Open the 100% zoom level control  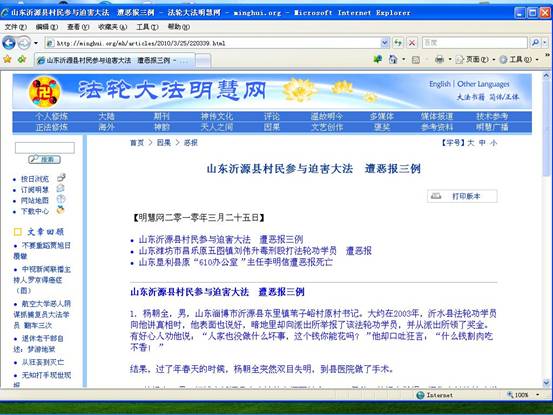[523, 395]
